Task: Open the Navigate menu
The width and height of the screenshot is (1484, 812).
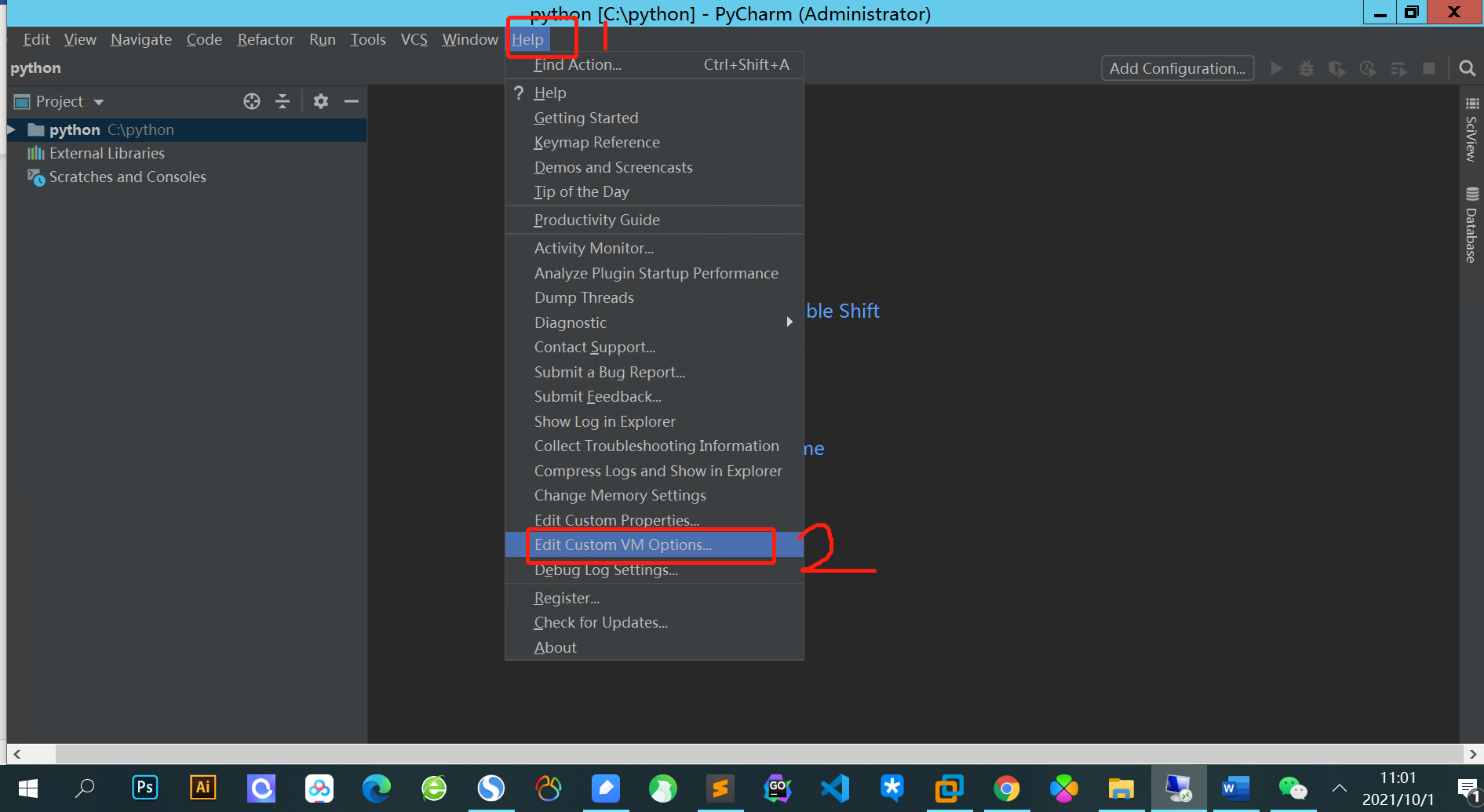Action: (x=141, y=39)
